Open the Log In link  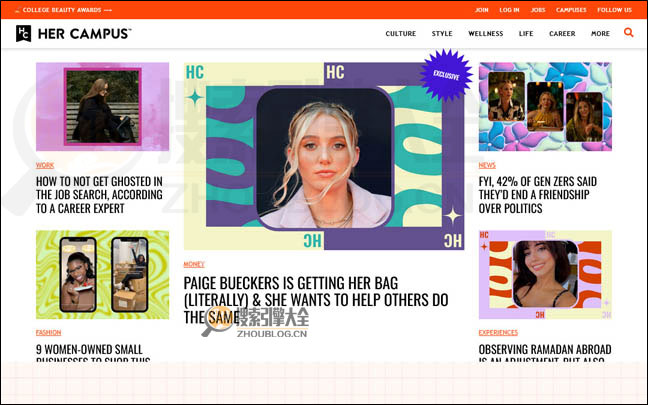click(509, 10)
